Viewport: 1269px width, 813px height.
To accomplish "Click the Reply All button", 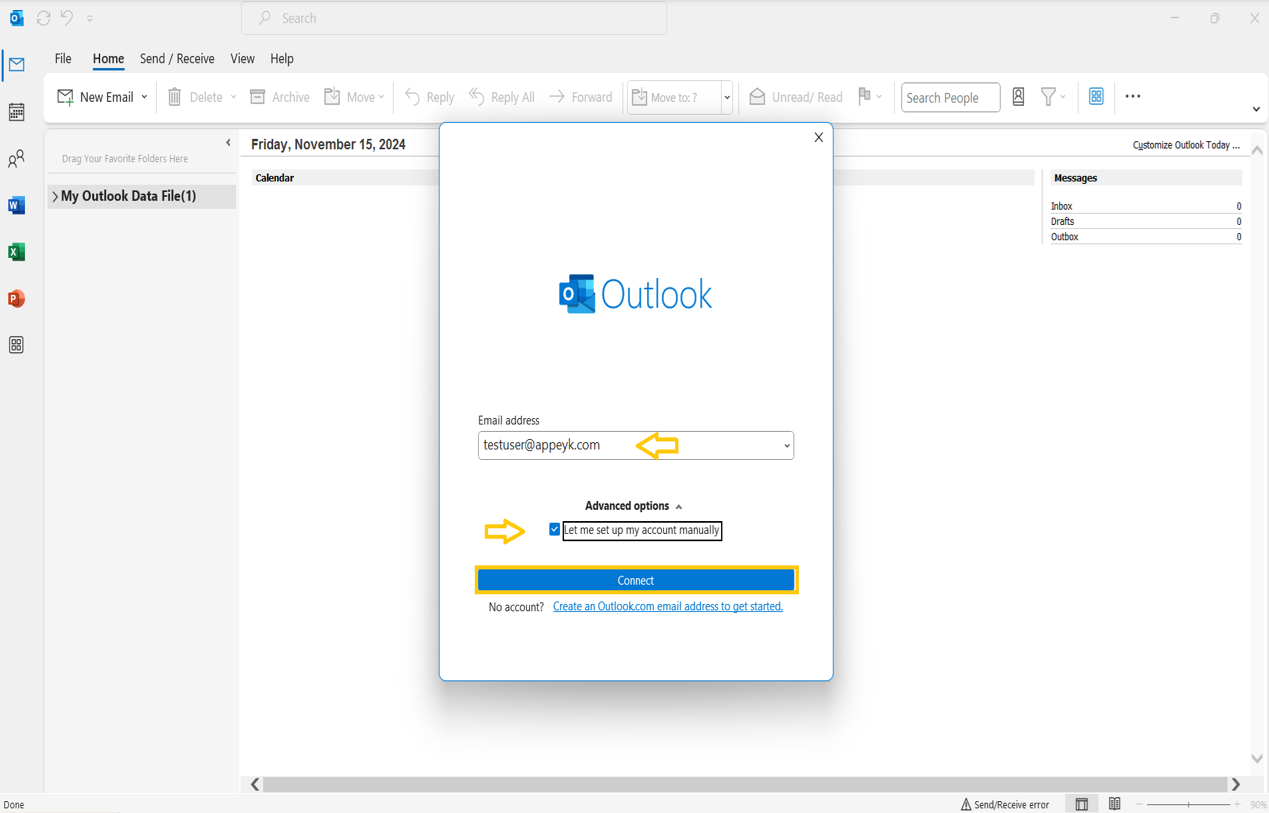I will (502, 97).
